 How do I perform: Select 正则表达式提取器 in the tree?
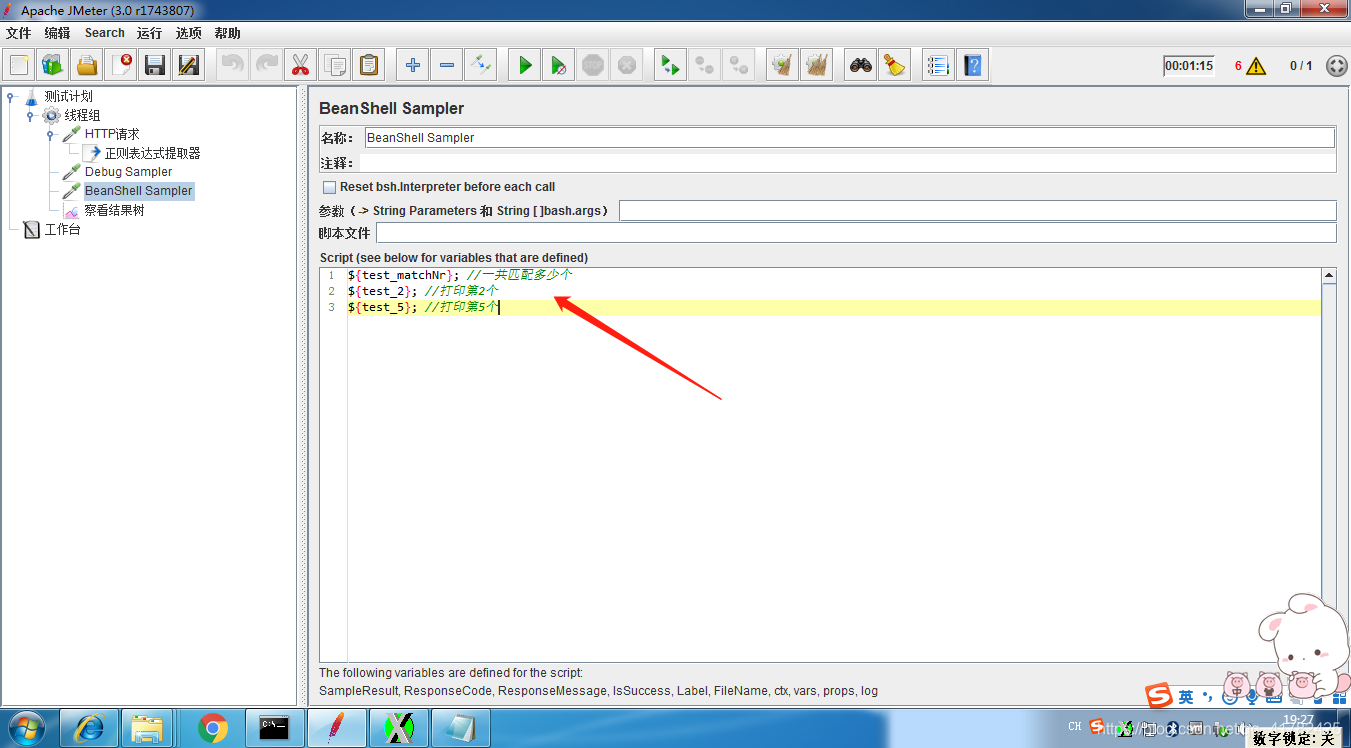click(x=153, y=153)
